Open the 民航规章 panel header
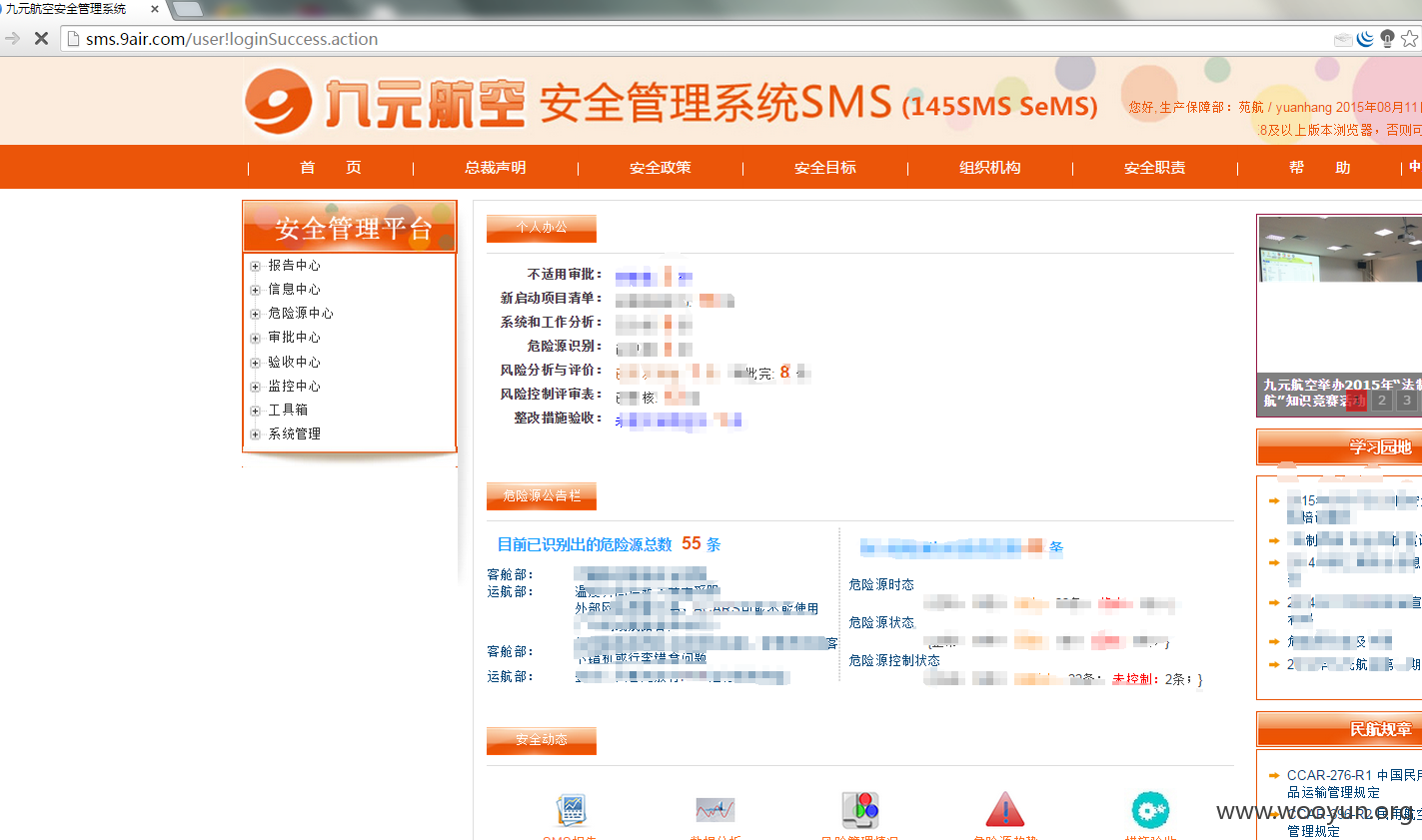1422x840 pixels. click(1340, 729)
